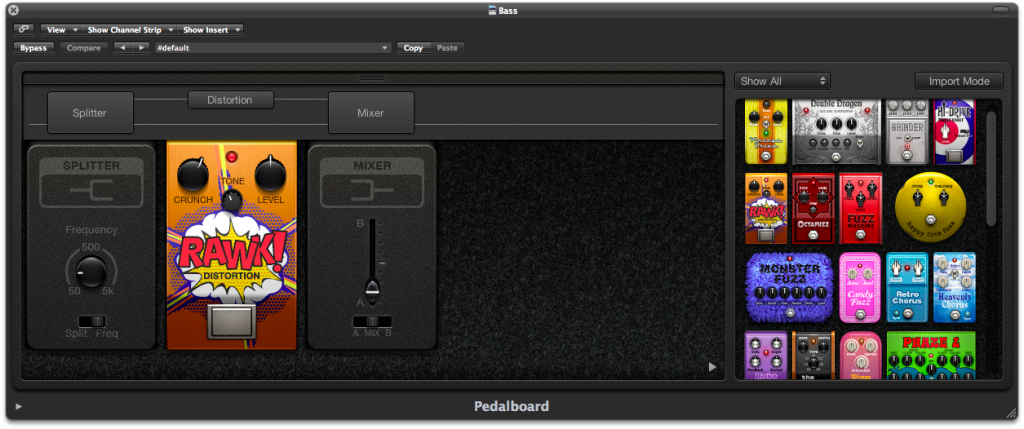This screenshot has width=1024, height=429.
Task: Click the Import Mode button
Action: (x=959, y=81)
